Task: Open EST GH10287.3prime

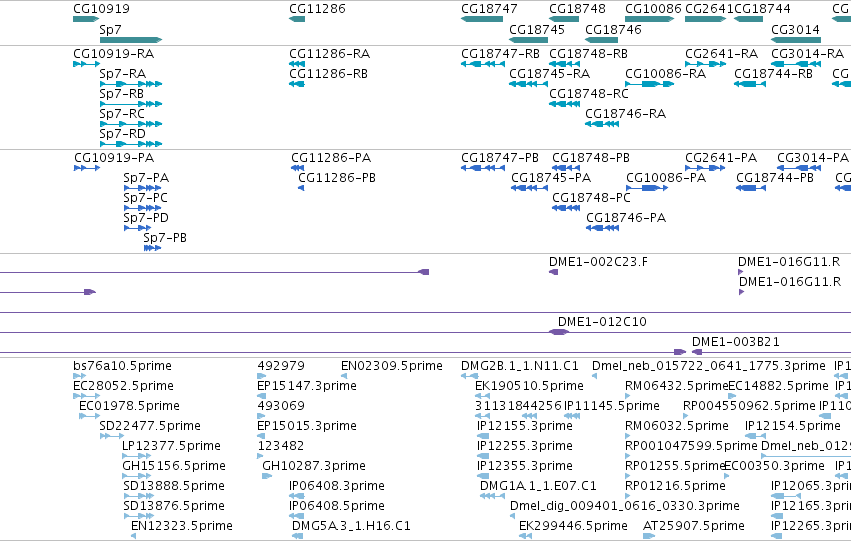Action: [x=314, y=466]
